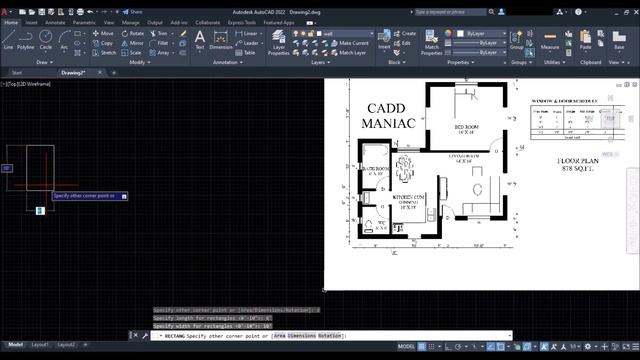
Task: Open the Measure tool
Action: click(550, 40)
